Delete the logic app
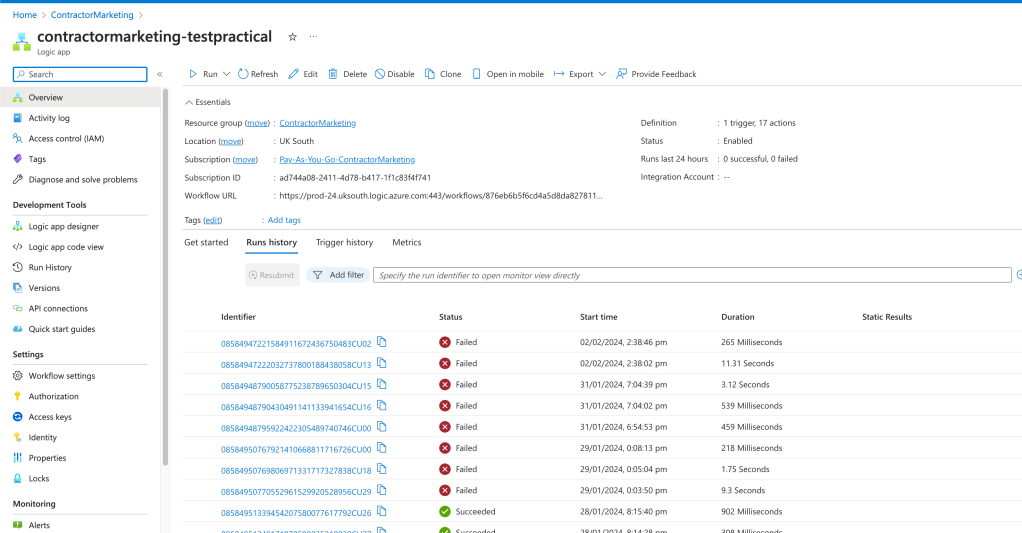This screenshot has height=533, width=1022. [x=347, y=74]
